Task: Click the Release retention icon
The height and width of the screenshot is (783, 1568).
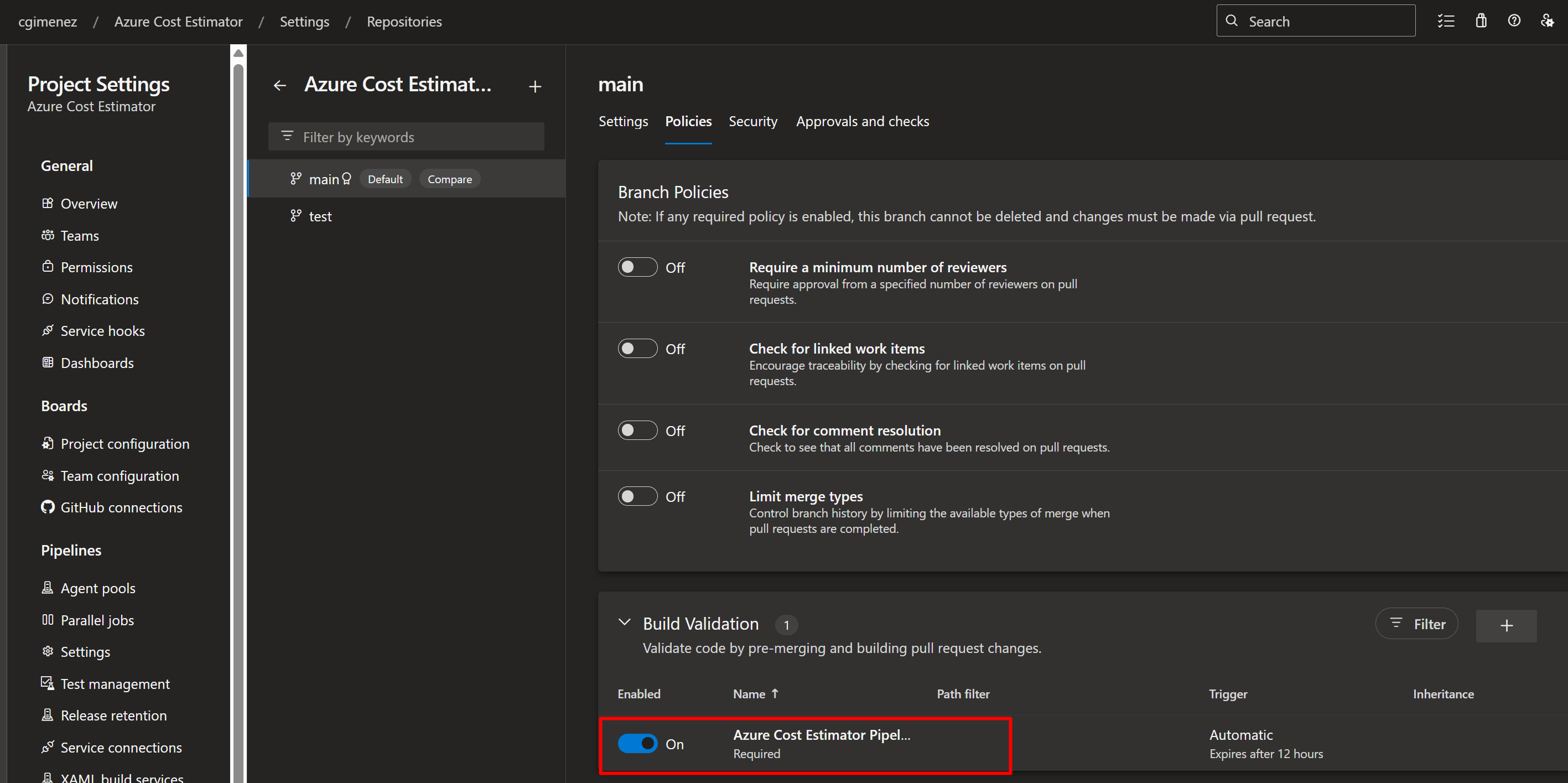Action: (x=48, y=715)
